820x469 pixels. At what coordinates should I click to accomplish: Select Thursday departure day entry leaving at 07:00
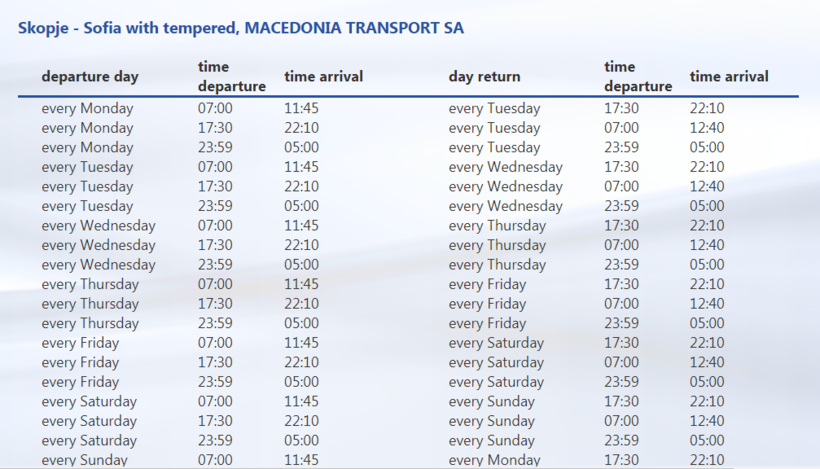pos(90,284)
